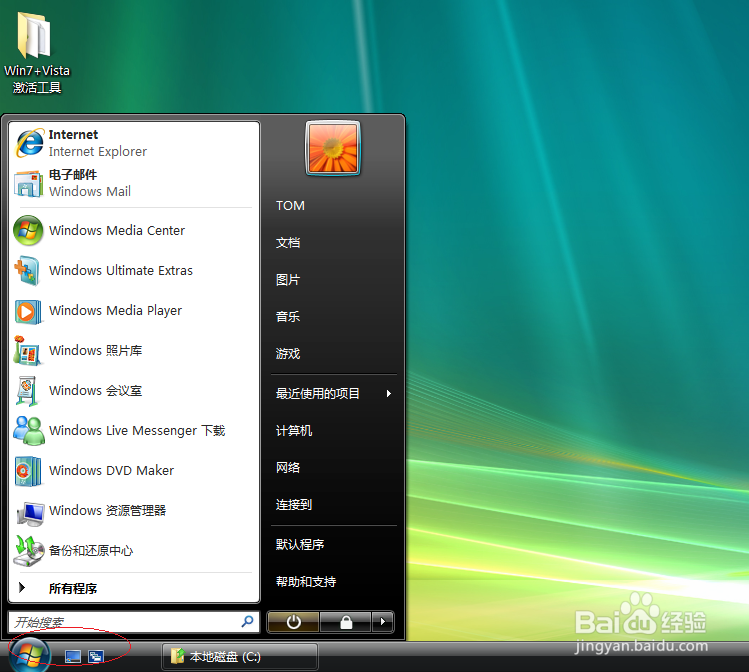This screenshot has width=749, height=672.
Task: Expand 所有程序 list
Action: pos(134,588)
